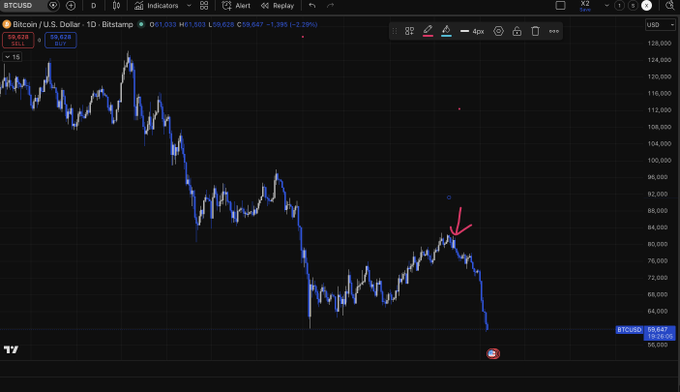Save the X2 chart layout
Image resolution: width=680 pixels, height=392 pixels.
click(585, 6)
